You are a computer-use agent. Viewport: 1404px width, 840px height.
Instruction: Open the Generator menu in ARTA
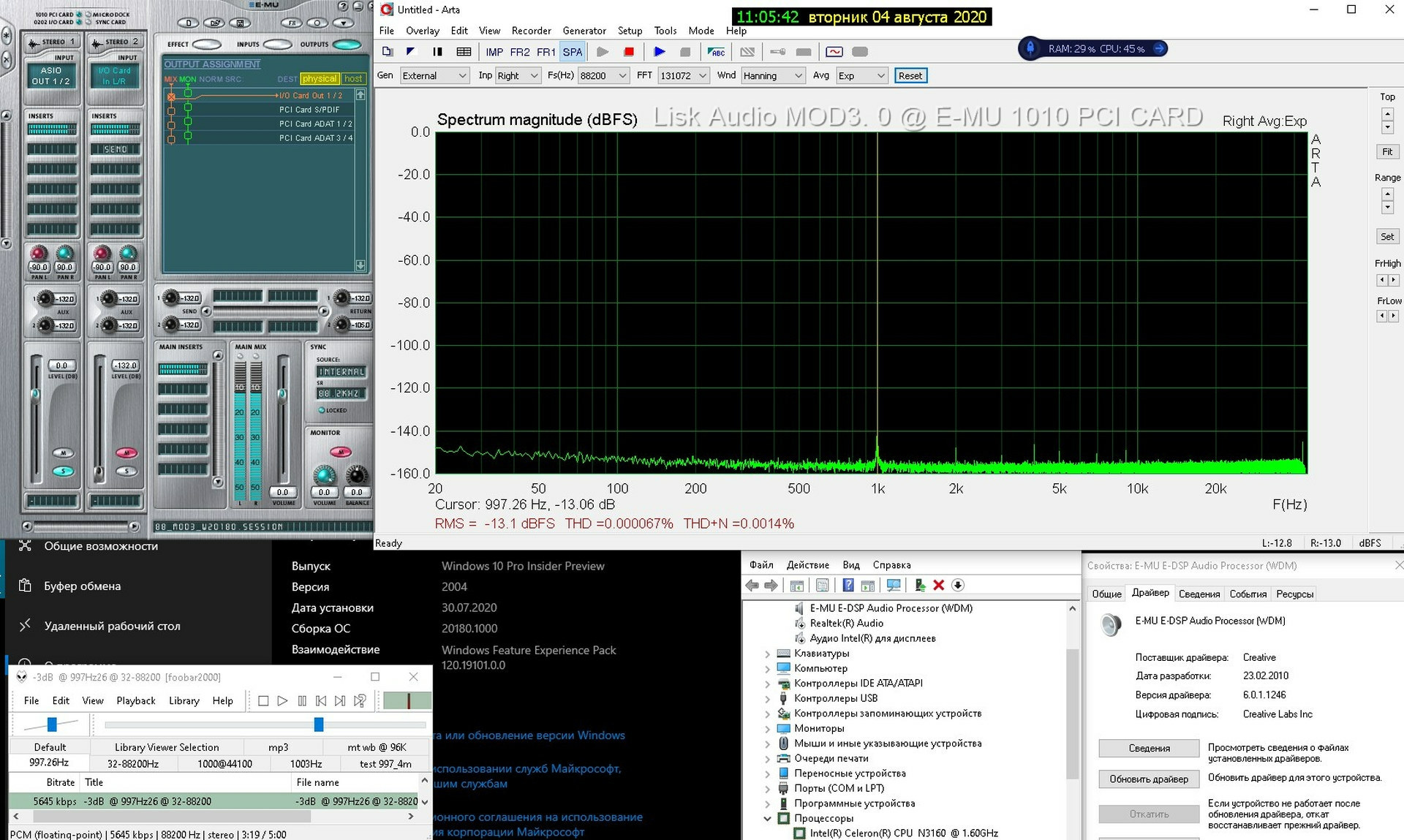pos(584,31)
